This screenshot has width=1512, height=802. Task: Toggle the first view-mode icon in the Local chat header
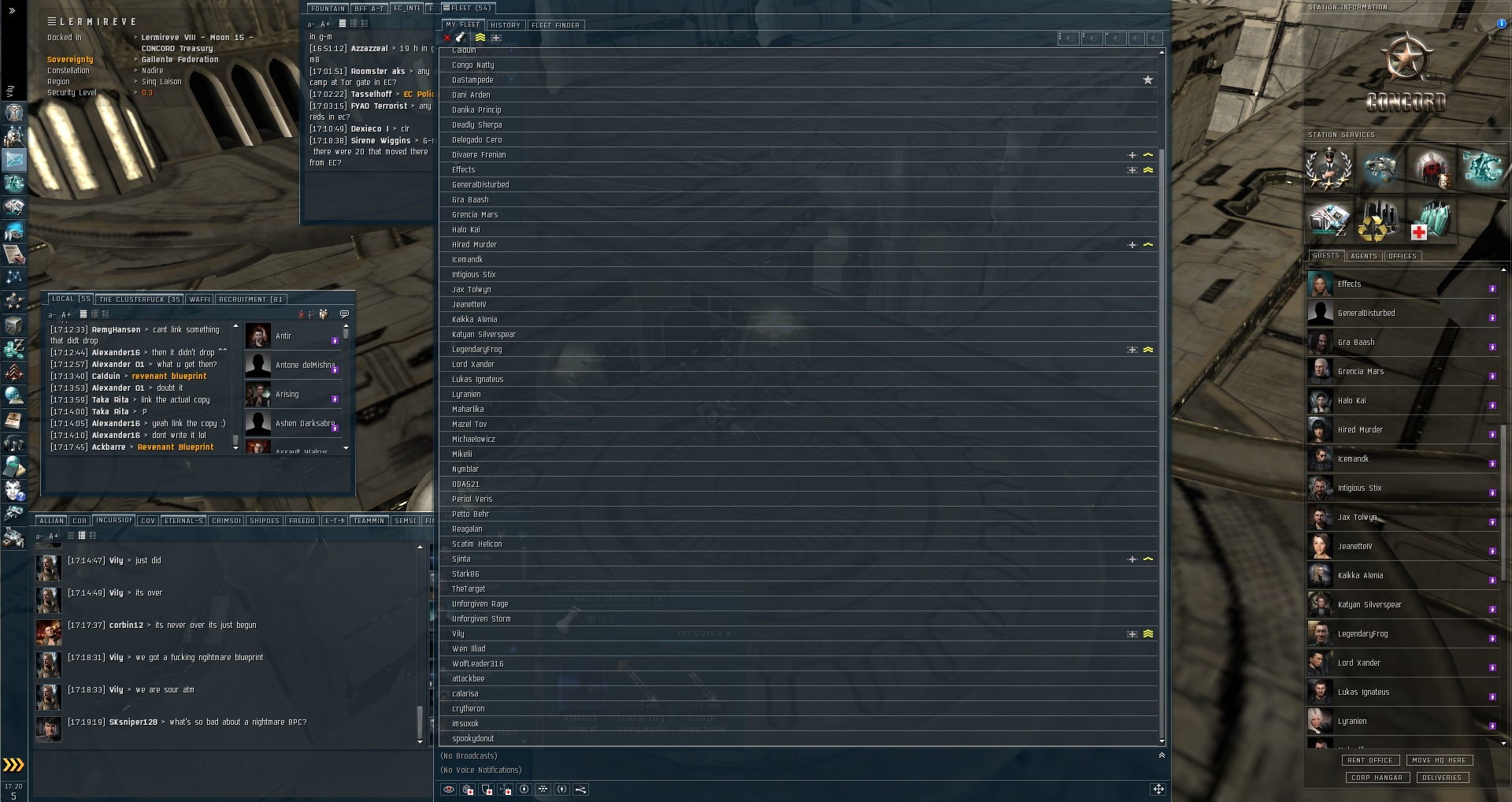click(83, 314)
